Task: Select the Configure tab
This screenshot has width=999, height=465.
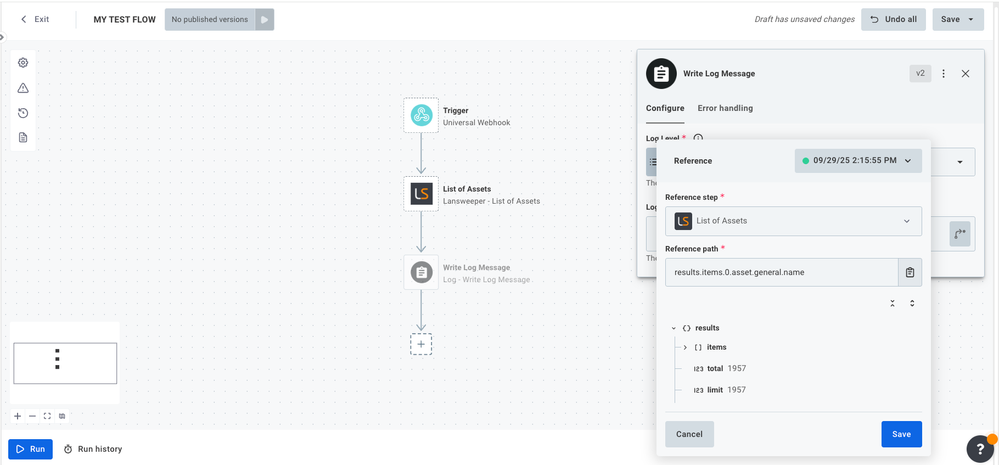Action: [x=665, y=108]
